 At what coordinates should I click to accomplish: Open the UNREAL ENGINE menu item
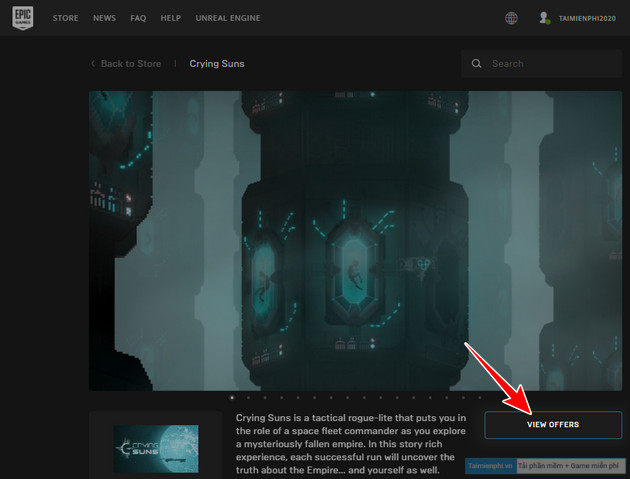click(x=228, y=18)
